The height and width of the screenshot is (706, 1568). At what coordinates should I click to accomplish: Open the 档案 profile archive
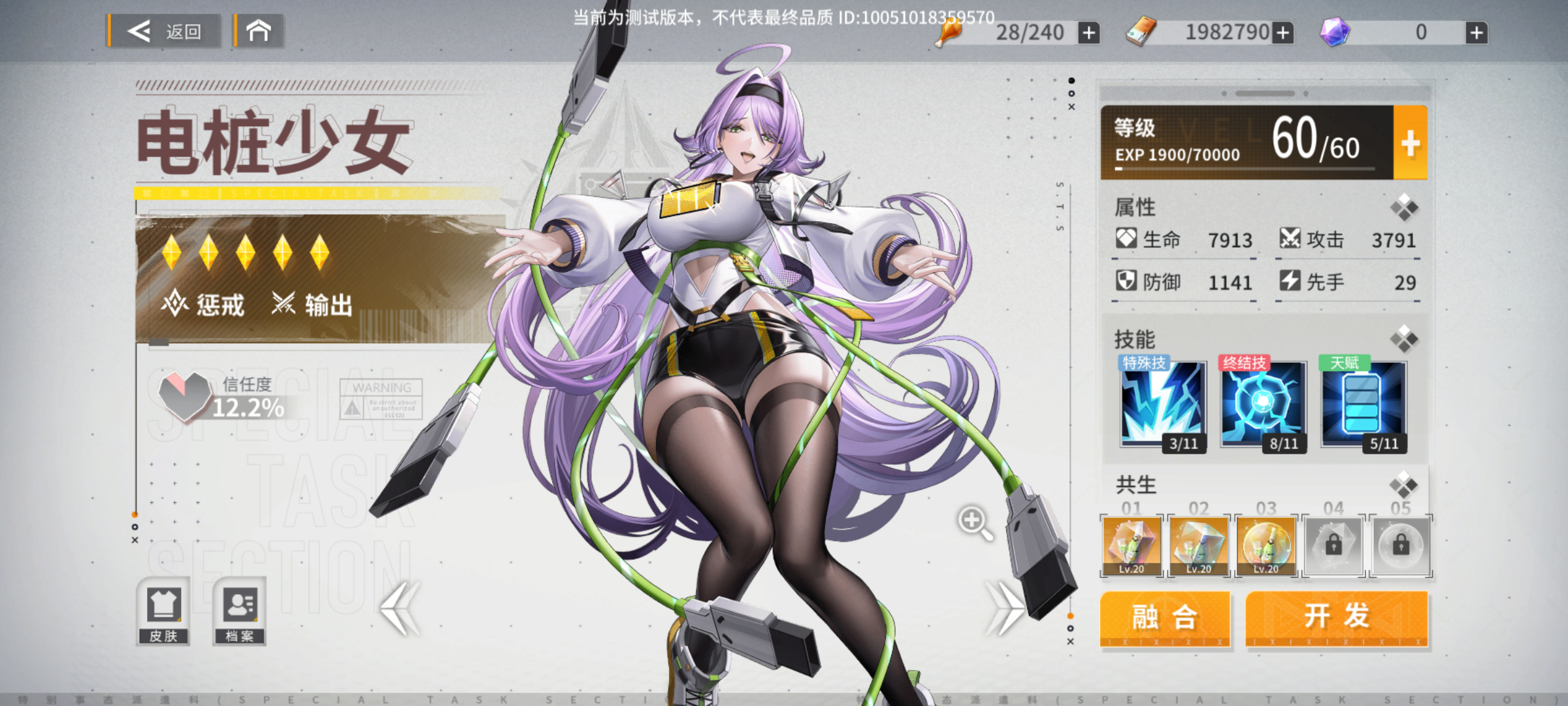(x=239, y=612)
